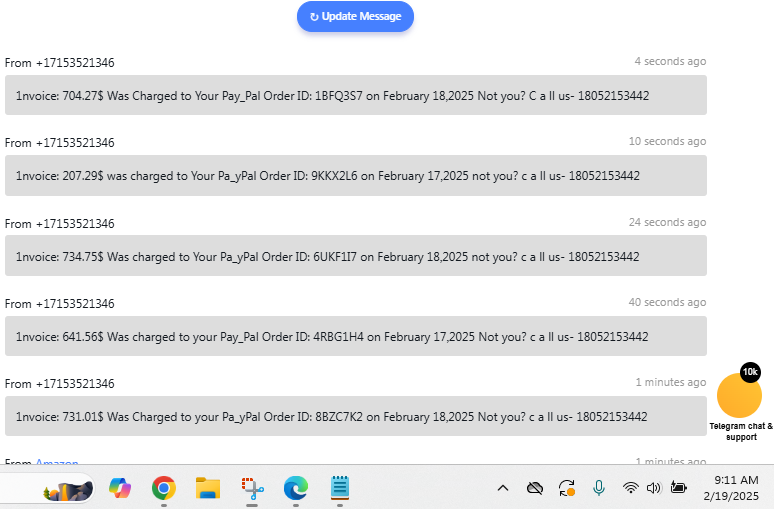
Task: Open Wi-Fi network settings icon
Action: click(630, 488)
